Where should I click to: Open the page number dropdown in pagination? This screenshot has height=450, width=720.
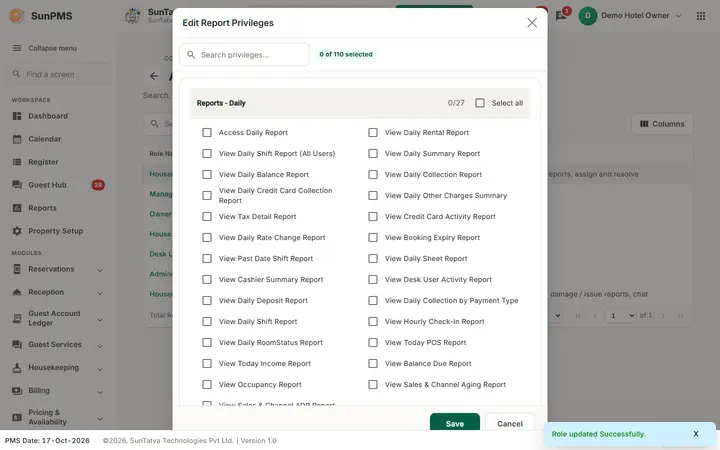pyautogui.click(x=620, y=315)
